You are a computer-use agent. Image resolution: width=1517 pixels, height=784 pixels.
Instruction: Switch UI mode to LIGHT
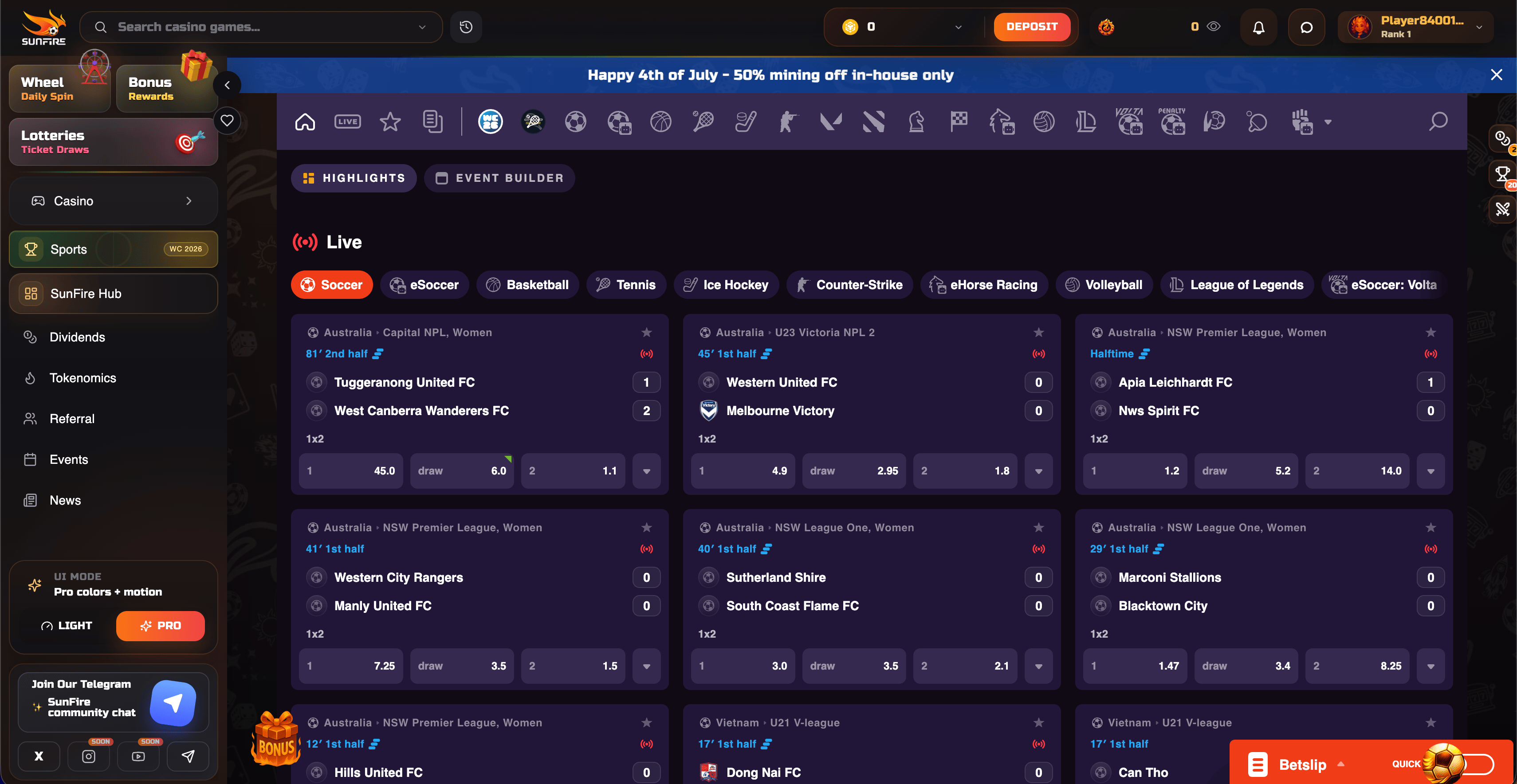[67, 626]
